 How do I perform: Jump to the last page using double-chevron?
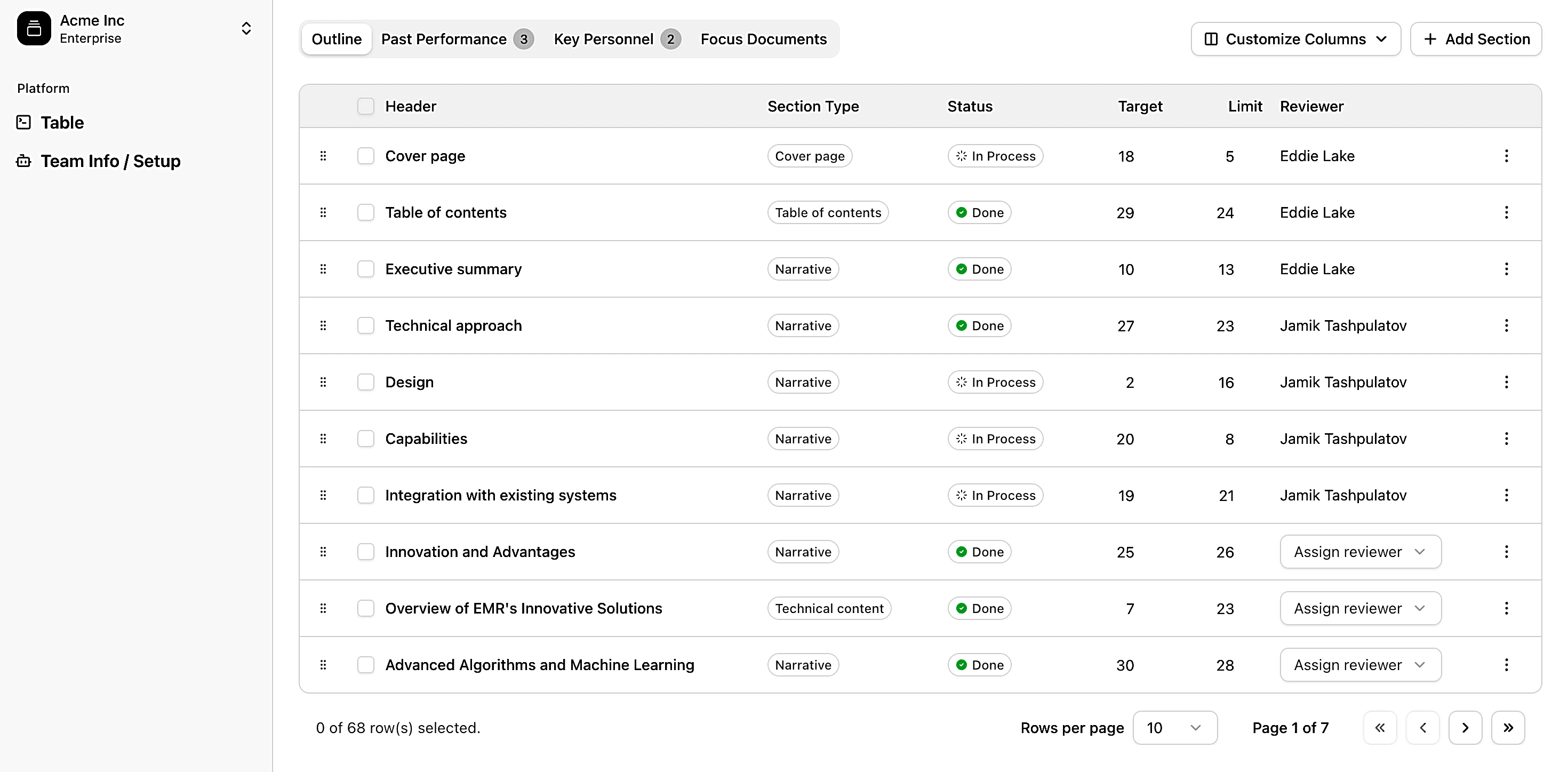pos(1508,728)
